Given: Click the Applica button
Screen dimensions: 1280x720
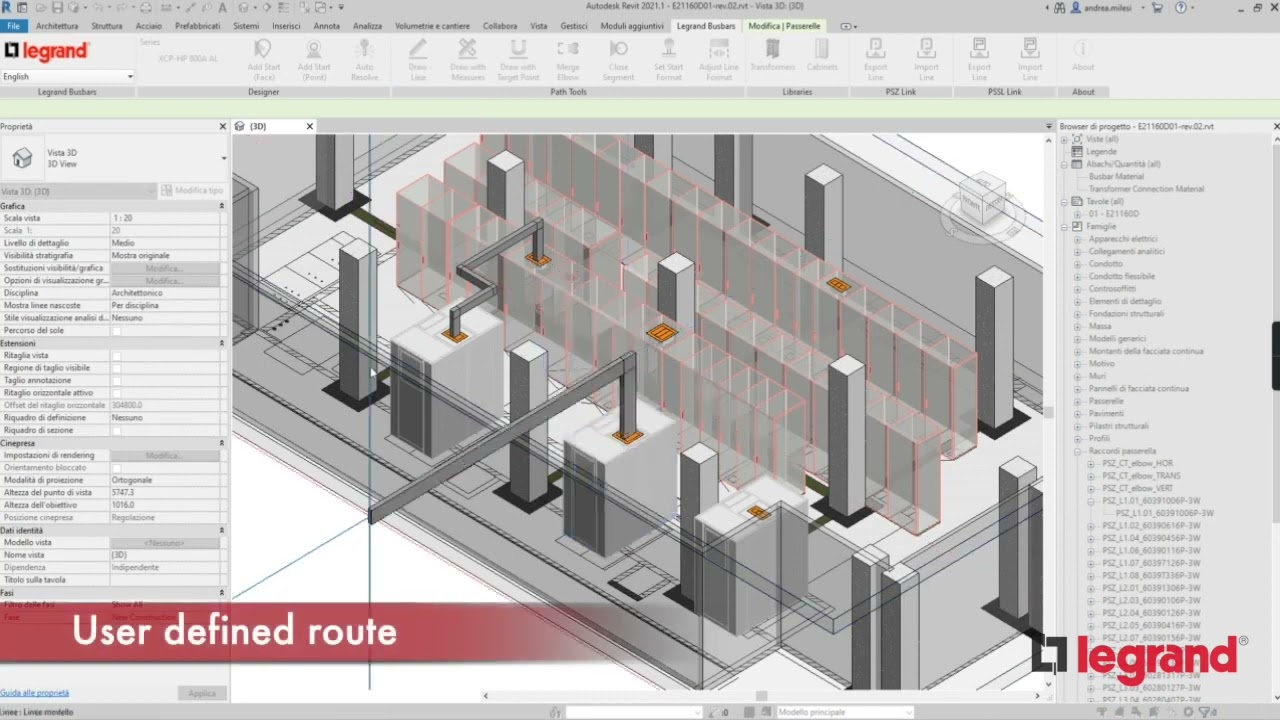Looking at the screenshot, I should tap(202, 693).
